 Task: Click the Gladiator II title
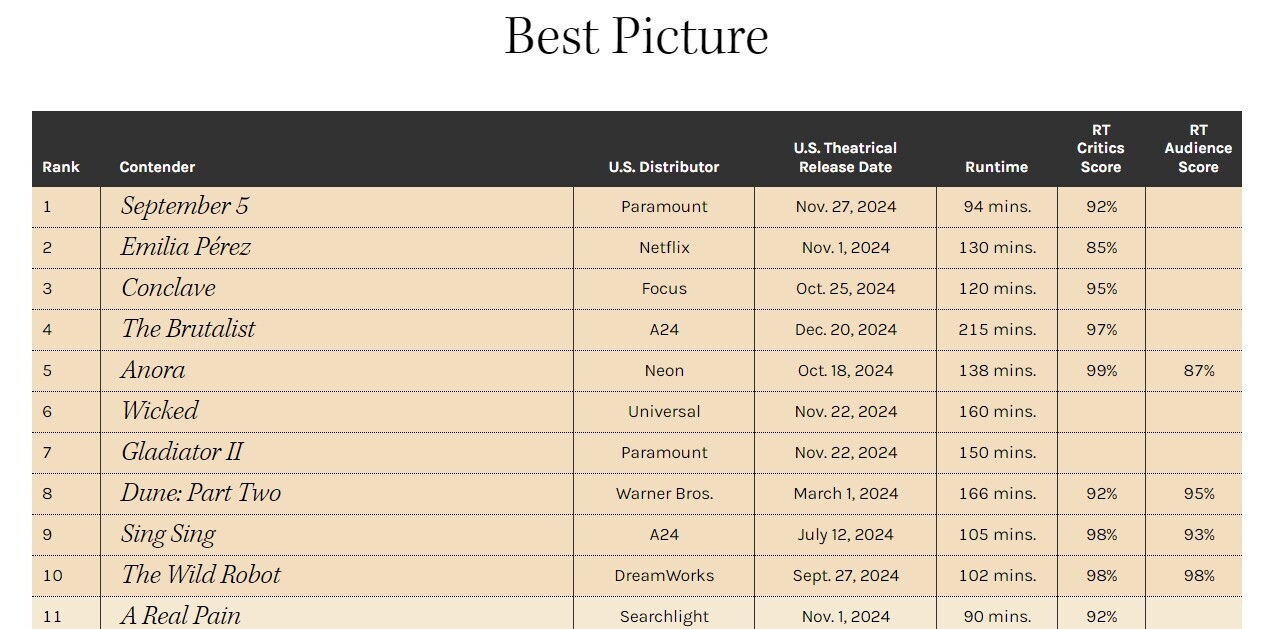[x=182, y=452]
